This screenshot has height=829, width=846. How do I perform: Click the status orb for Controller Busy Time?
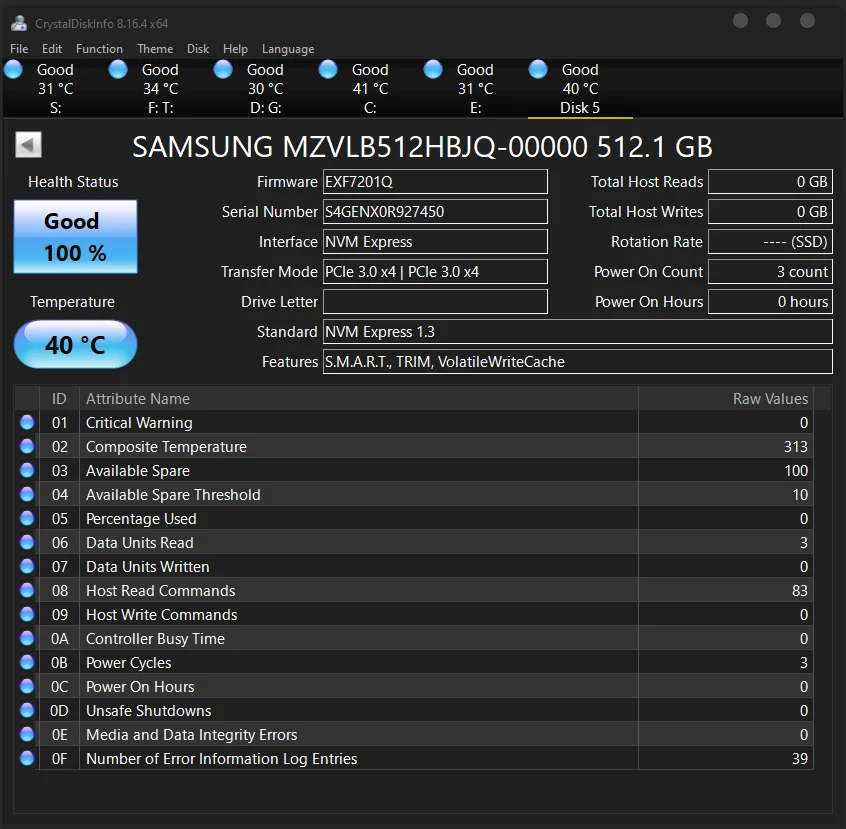click(27, 638)
